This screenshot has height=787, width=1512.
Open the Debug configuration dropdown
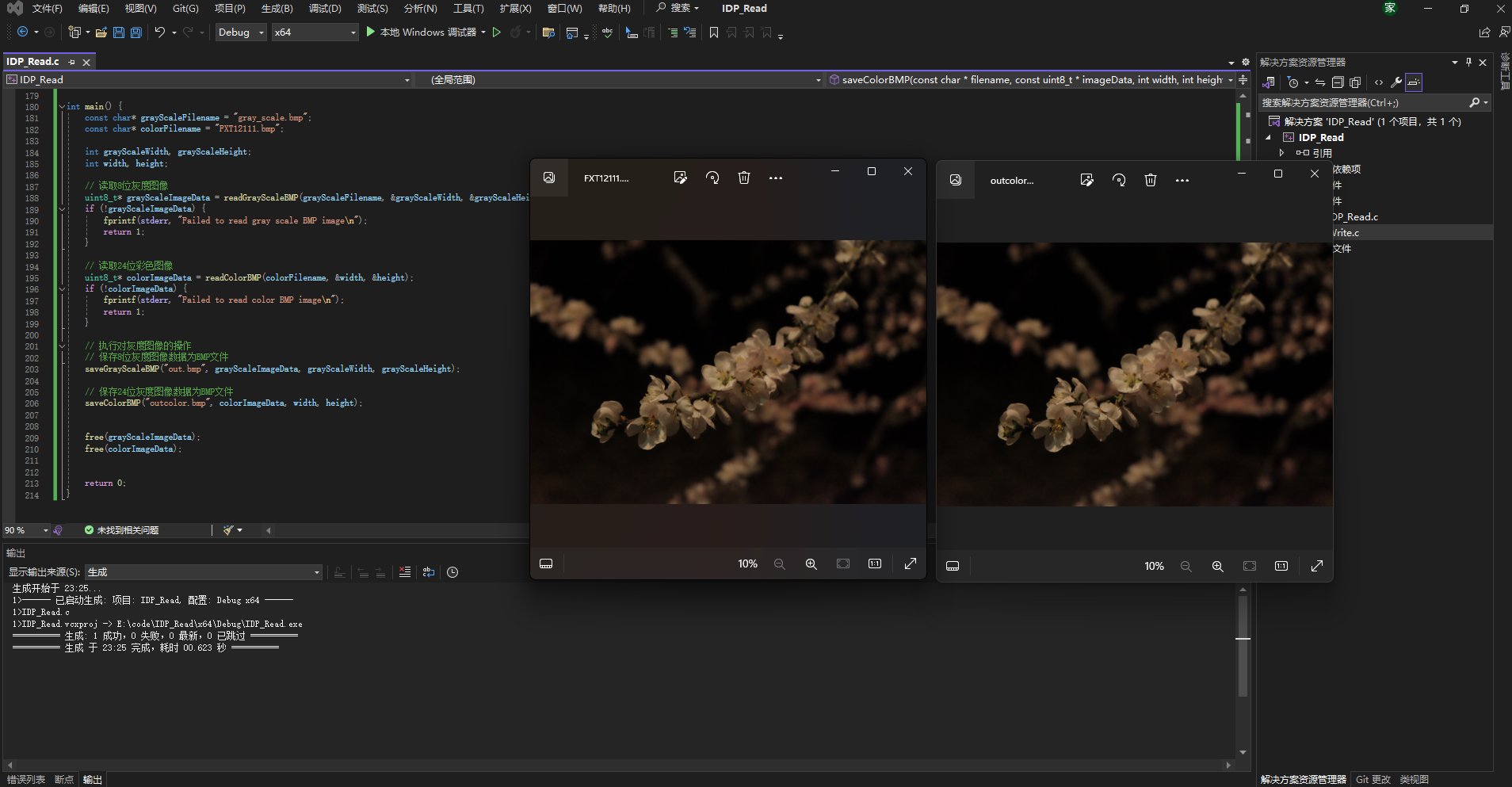[241, 32]
